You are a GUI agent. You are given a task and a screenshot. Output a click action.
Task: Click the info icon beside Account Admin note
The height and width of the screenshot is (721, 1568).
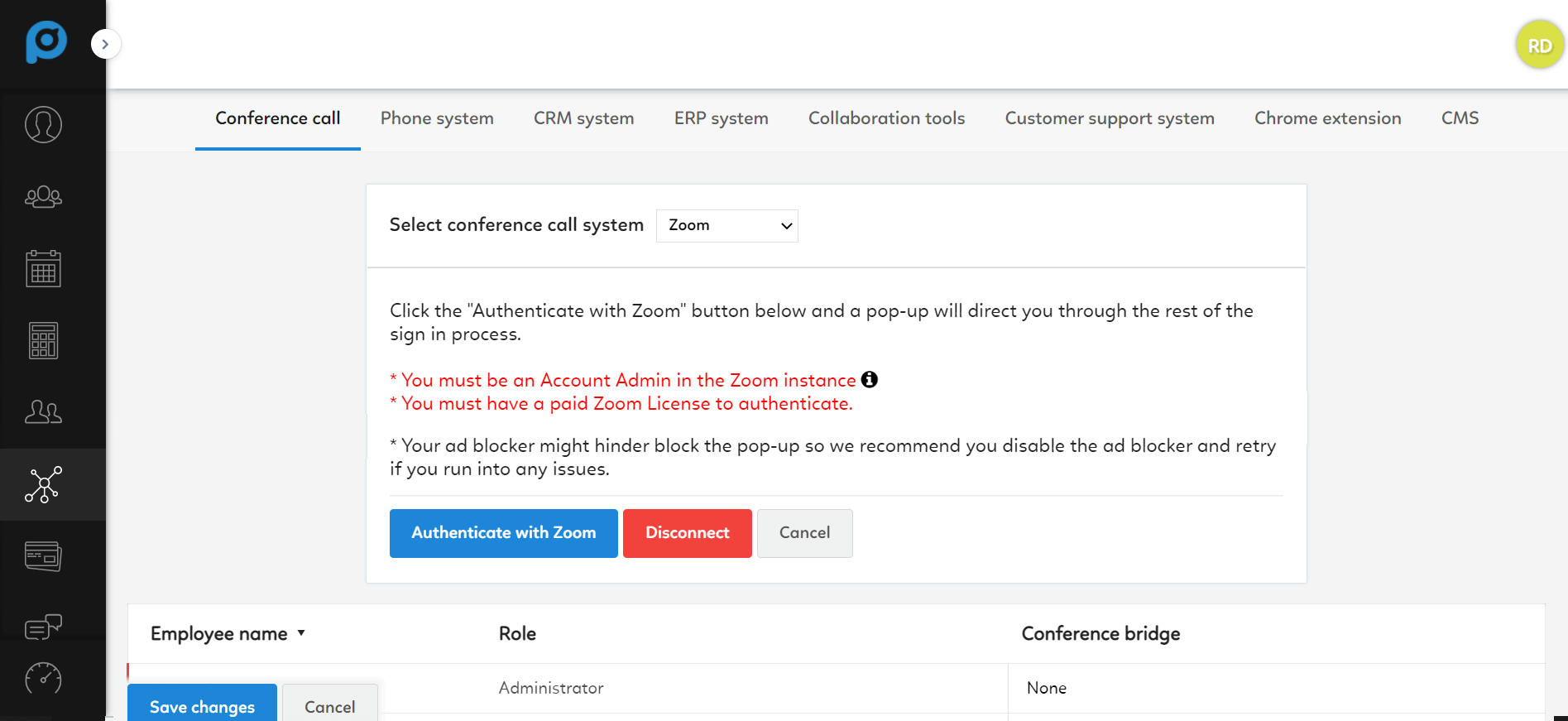[x=869, y=379]
